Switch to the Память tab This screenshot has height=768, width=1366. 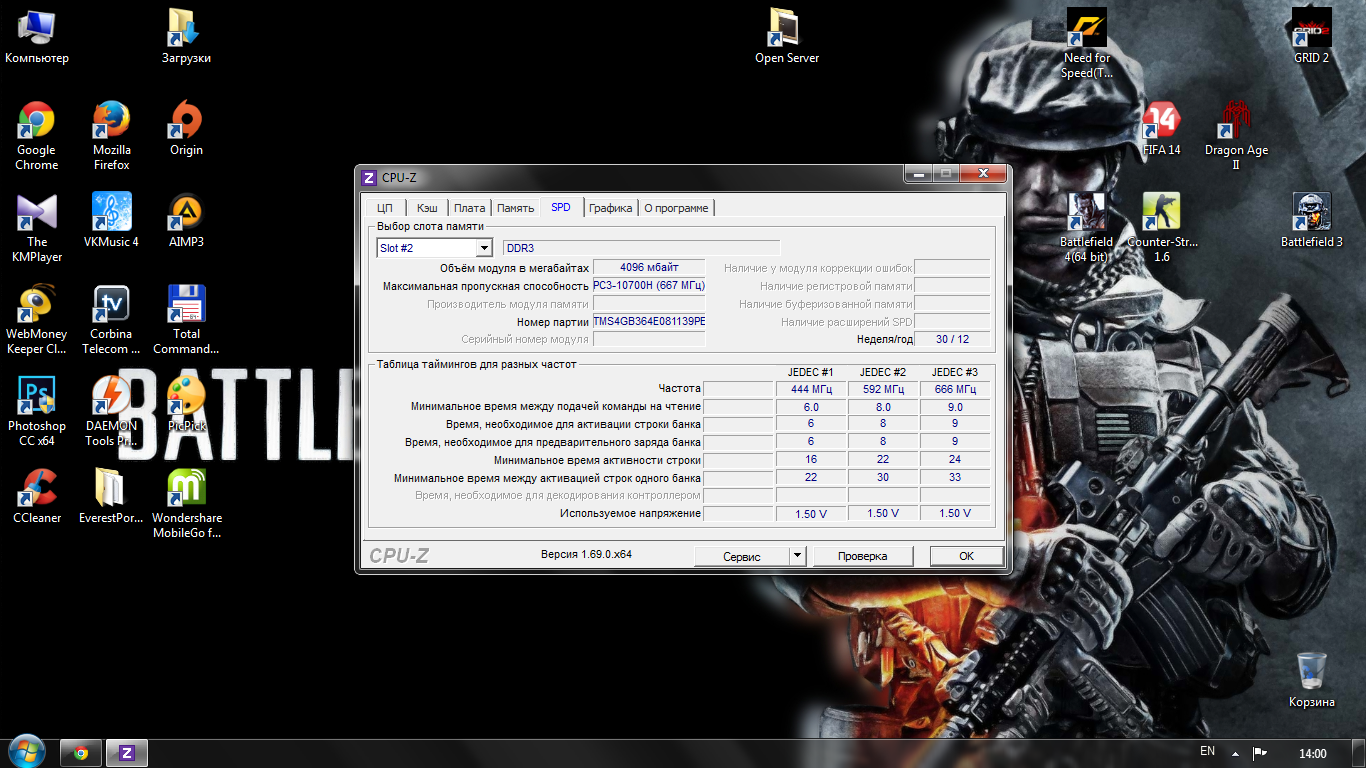point(515,208)
